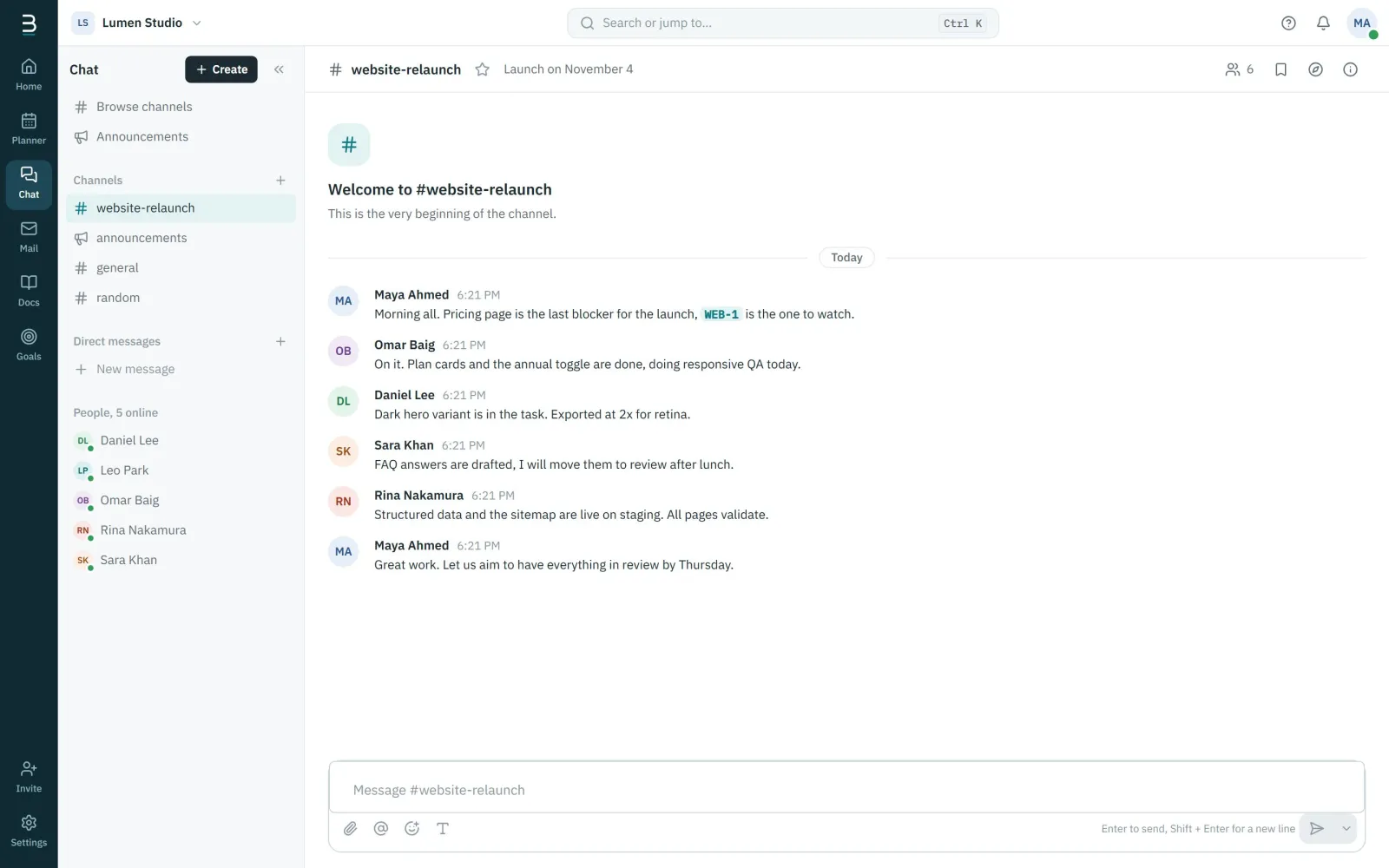Open the Invite people option
This screenshot has height=868, width=1389.
pos(29,777)
